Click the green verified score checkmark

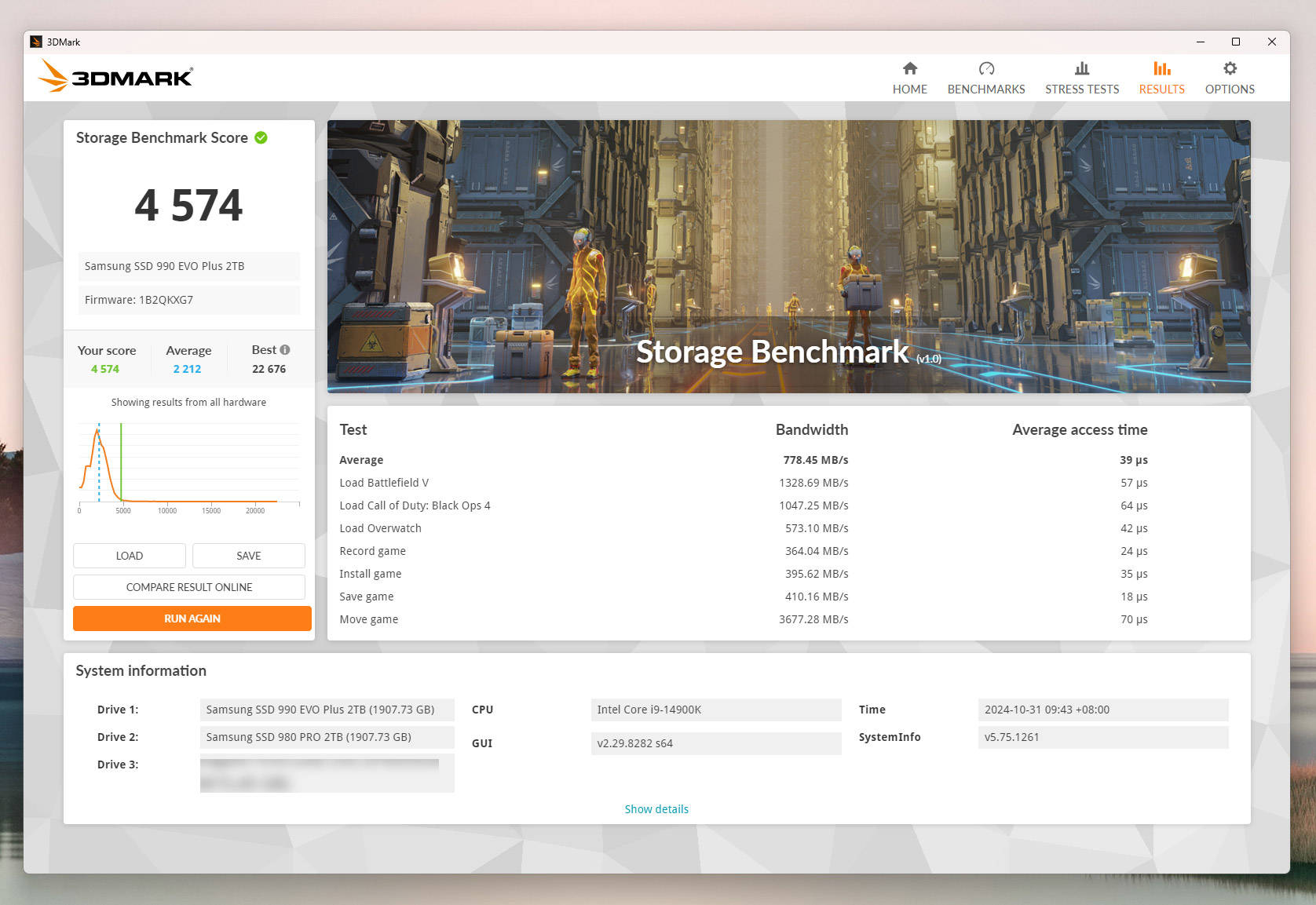point(261,138)
